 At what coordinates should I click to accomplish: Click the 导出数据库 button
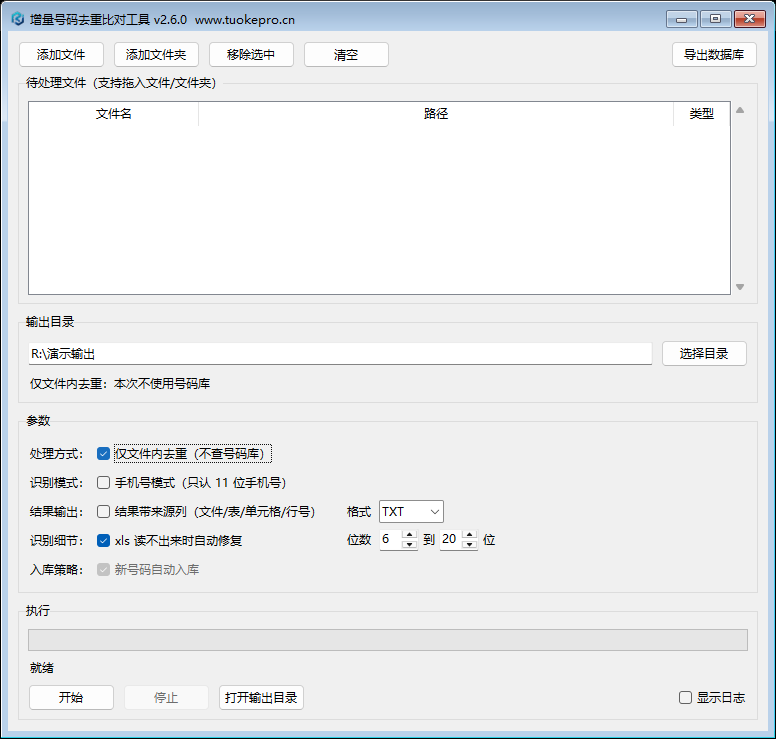pos(714,54)
